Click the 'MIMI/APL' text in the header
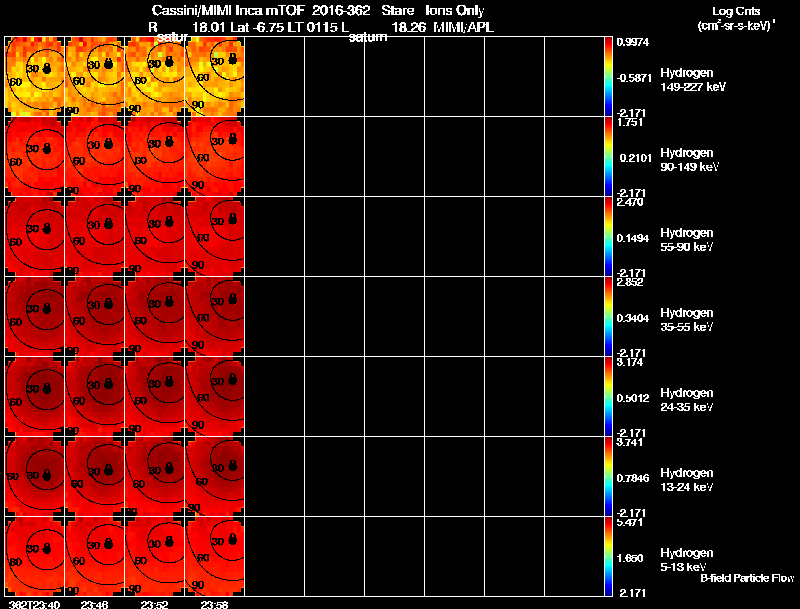The width and height of the screenshot is (800, 609). pos(464,28)
